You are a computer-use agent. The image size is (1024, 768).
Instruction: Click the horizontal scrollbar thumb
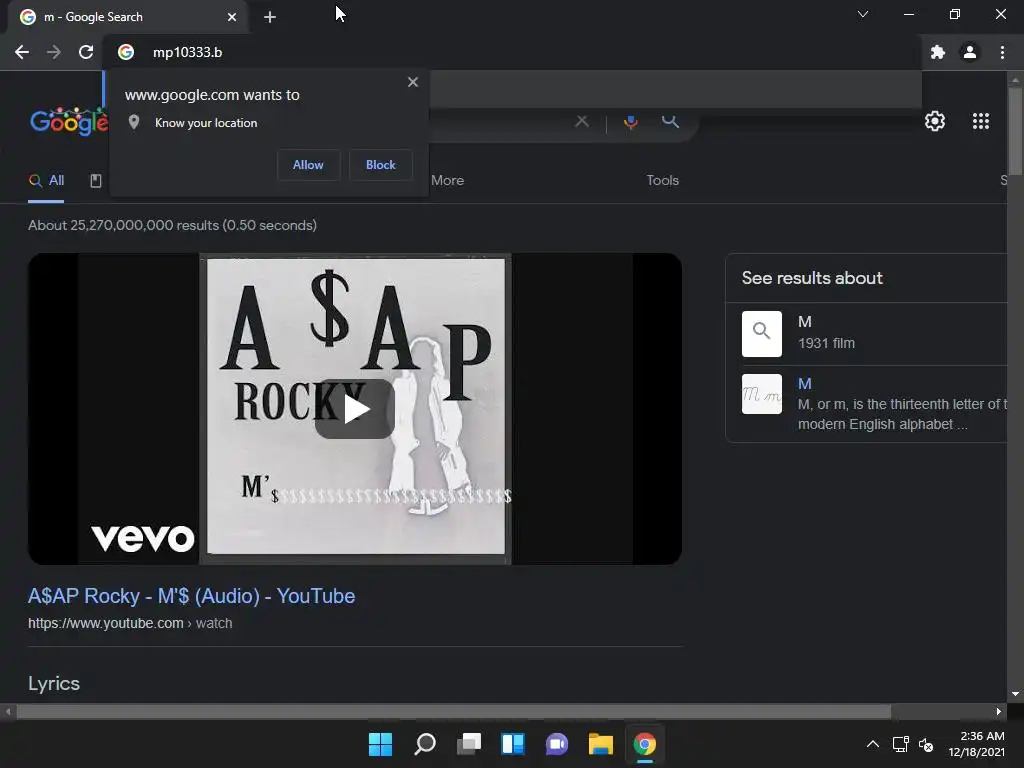pyautogui.click(x=454, y=711)
